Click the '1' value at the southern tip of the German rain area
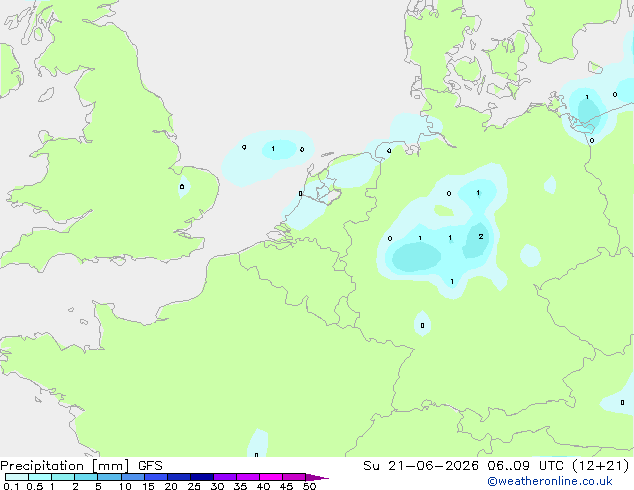The image size is (634, 490). [x=452, y=281]
